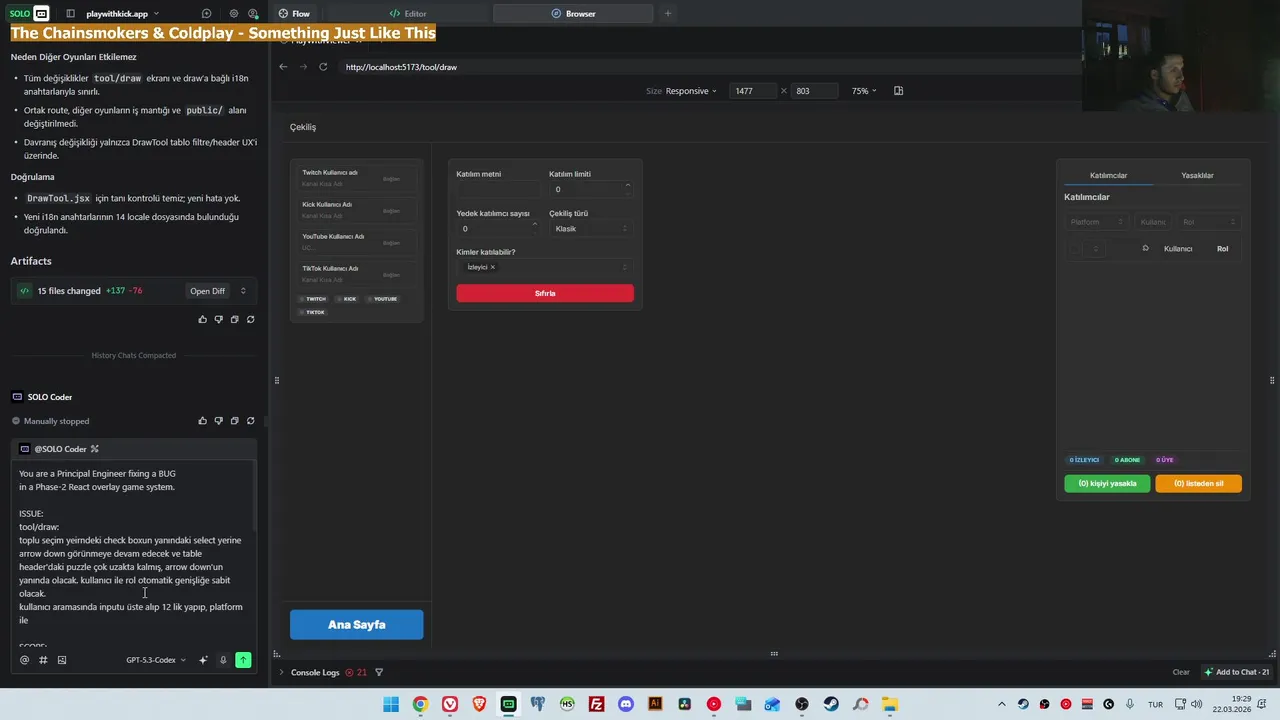This screenshot has height=720, width=1280.
Task: Click the # context icon in chat input
Action: pos(43,660)
